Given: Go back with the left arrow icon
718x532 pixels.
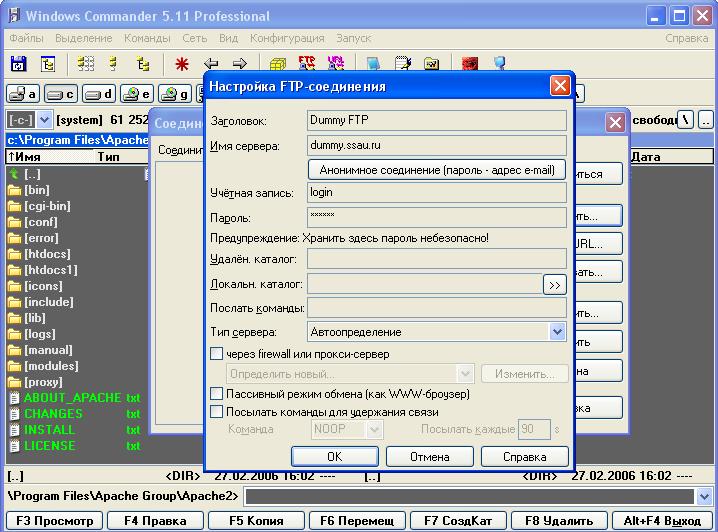Looking at the screenshot, I should click(211, 64).
